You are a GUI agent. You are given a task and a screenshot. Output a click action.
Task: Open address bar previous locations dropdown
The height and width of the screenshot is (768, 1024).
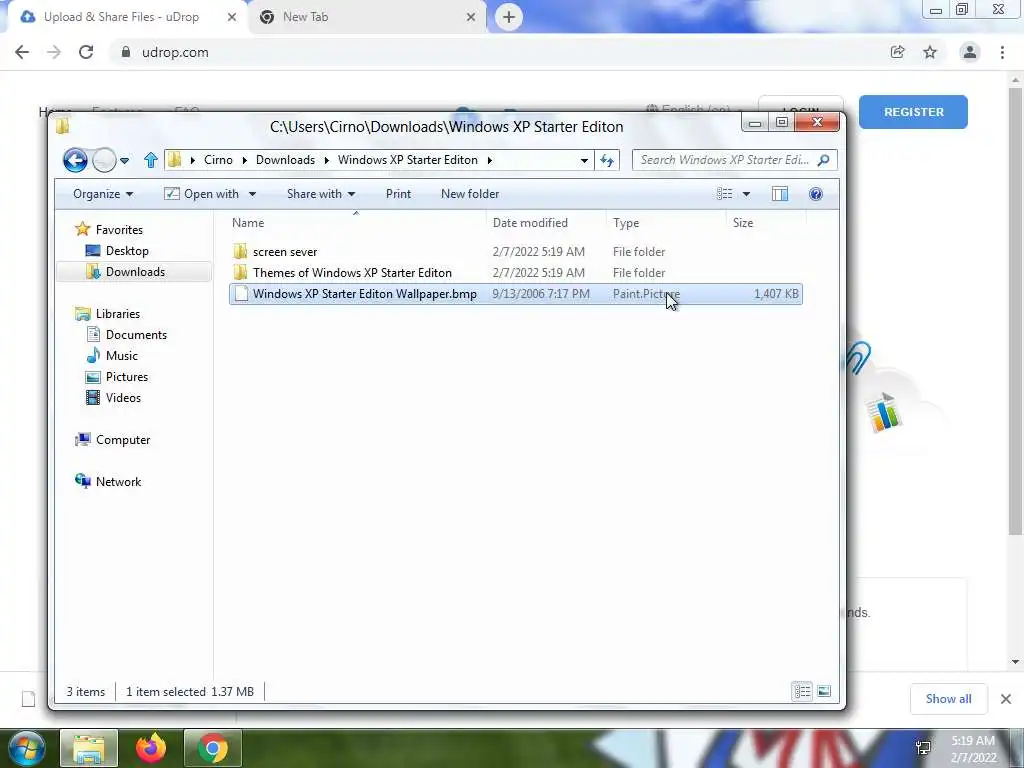[x=584, y=160]
